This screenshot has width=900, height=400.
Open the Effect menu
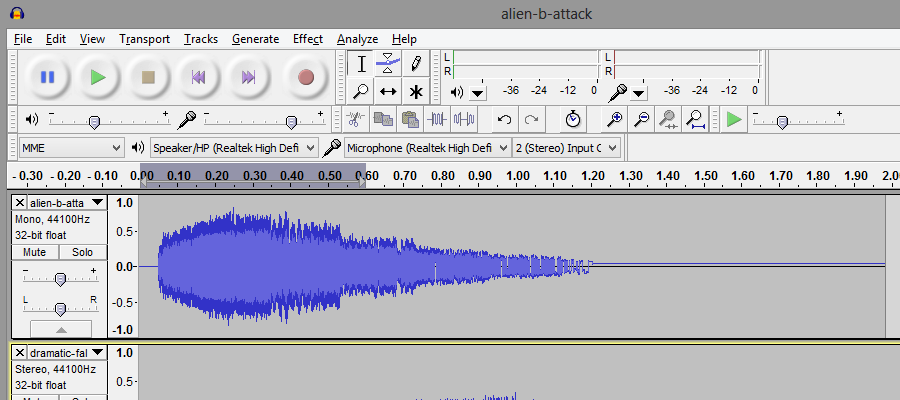click(x=307, y=39)
